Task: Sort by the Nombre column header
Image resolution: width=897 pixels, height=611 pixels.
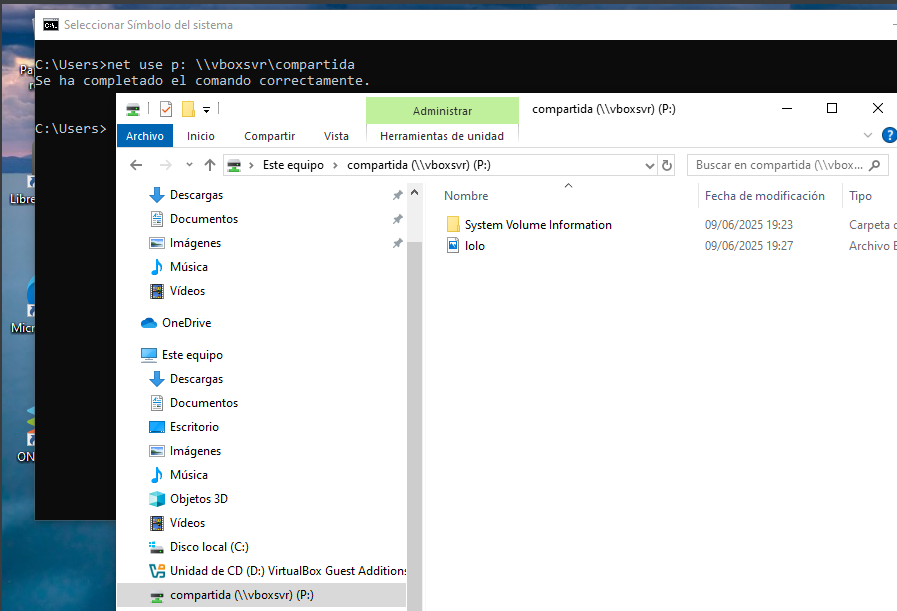Action: [x=466, y=196]
